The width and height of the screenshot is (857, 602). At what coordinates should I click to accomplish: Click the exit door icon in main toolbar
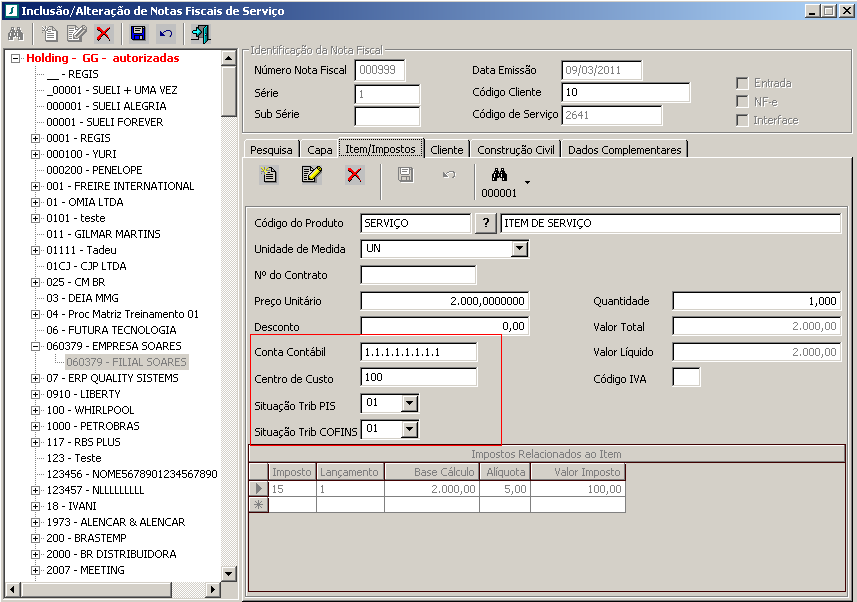201,33
